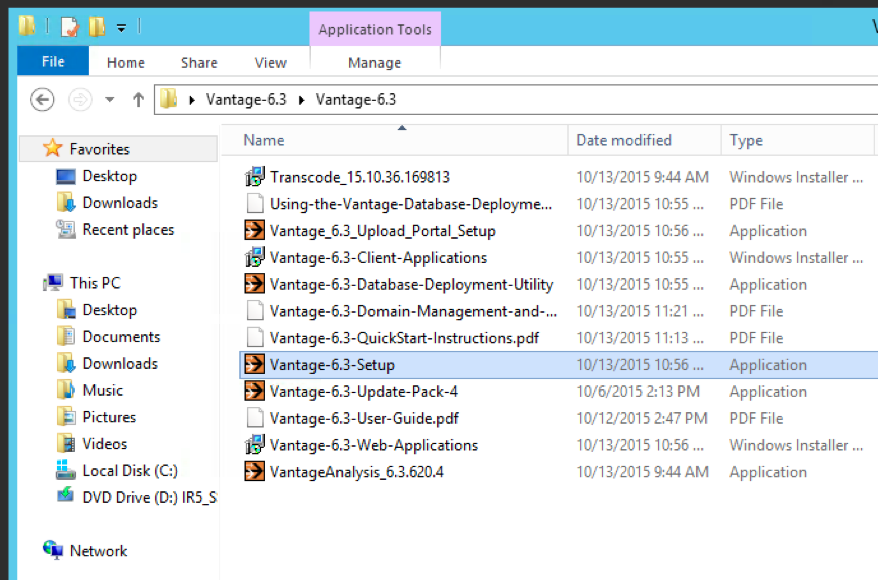This screenshot has height=580, width=878.
Task: Click the New Folder icon in the title bar
Action: pyautogui.click(x=97, y=26)
